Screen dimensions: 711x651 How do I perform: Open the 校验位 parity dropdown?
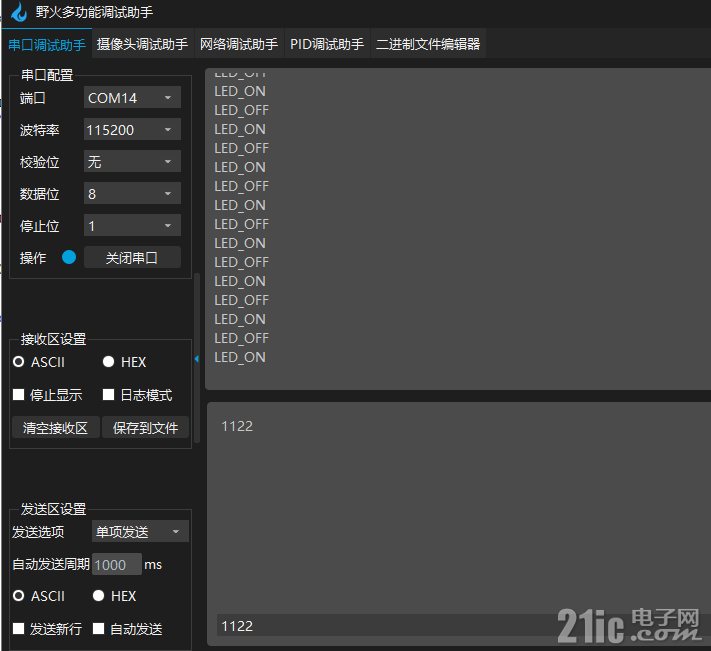click(x=132, y=161)
